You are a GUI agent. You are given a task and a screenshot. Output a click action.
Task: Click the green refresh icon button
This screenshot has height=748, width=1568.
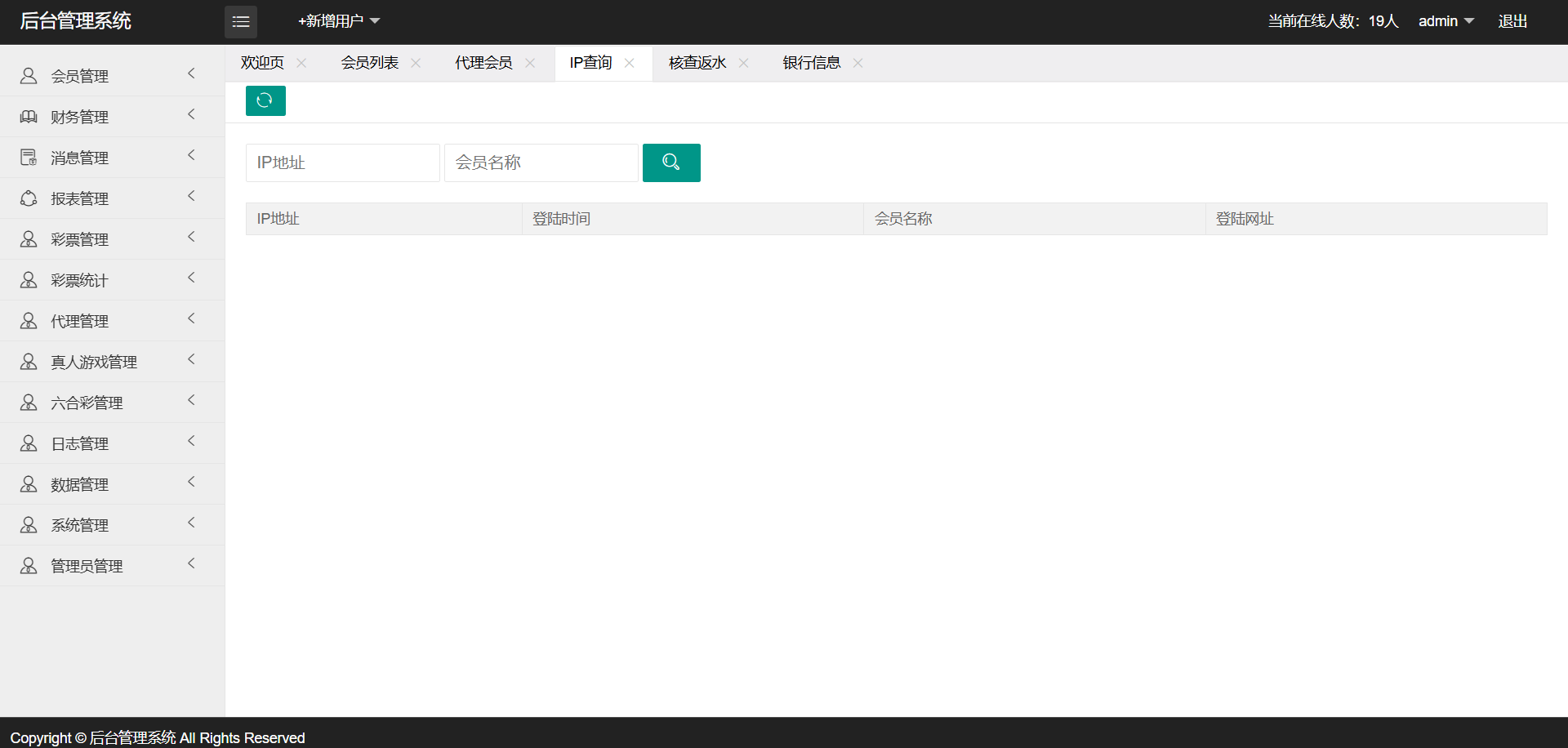pyautogui.click(x=265, y=100)
